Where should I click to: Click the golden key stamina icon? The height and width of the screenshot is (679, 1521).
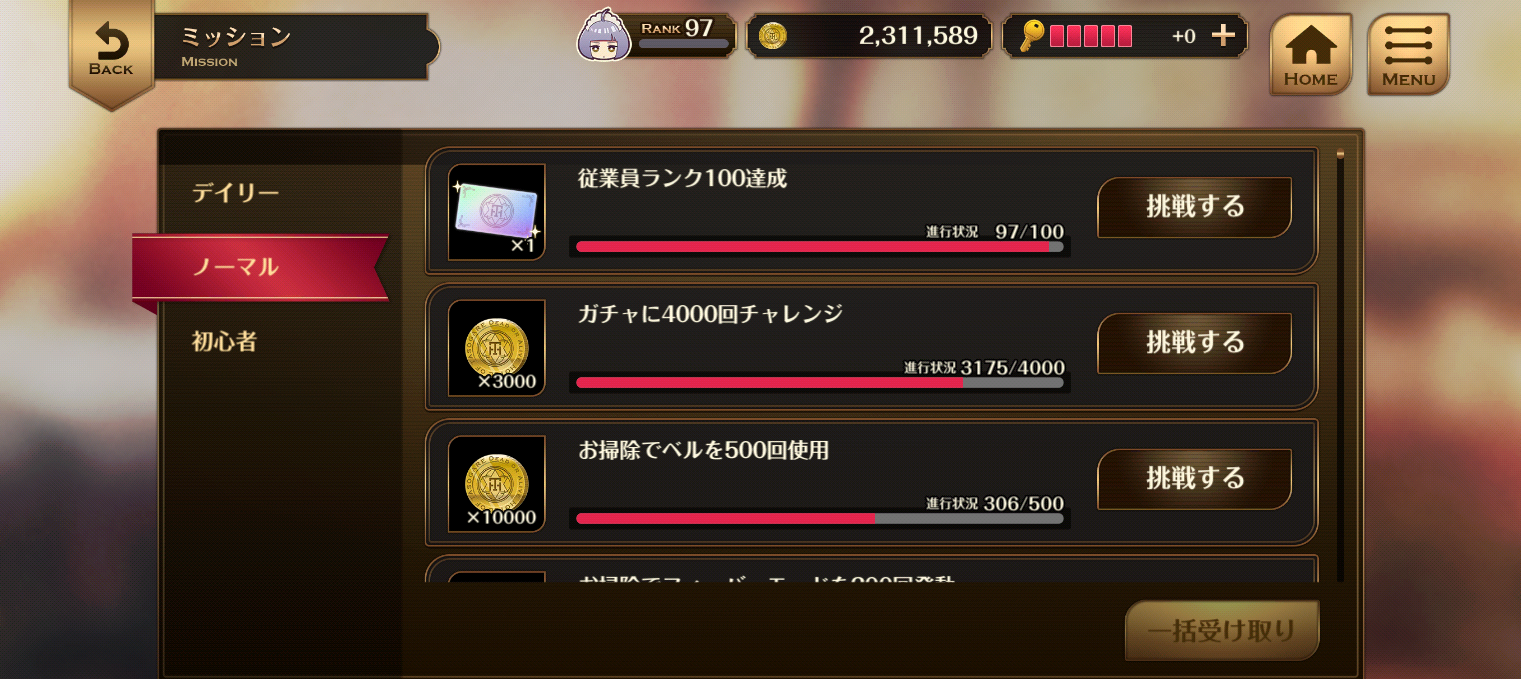point(1031,36)
